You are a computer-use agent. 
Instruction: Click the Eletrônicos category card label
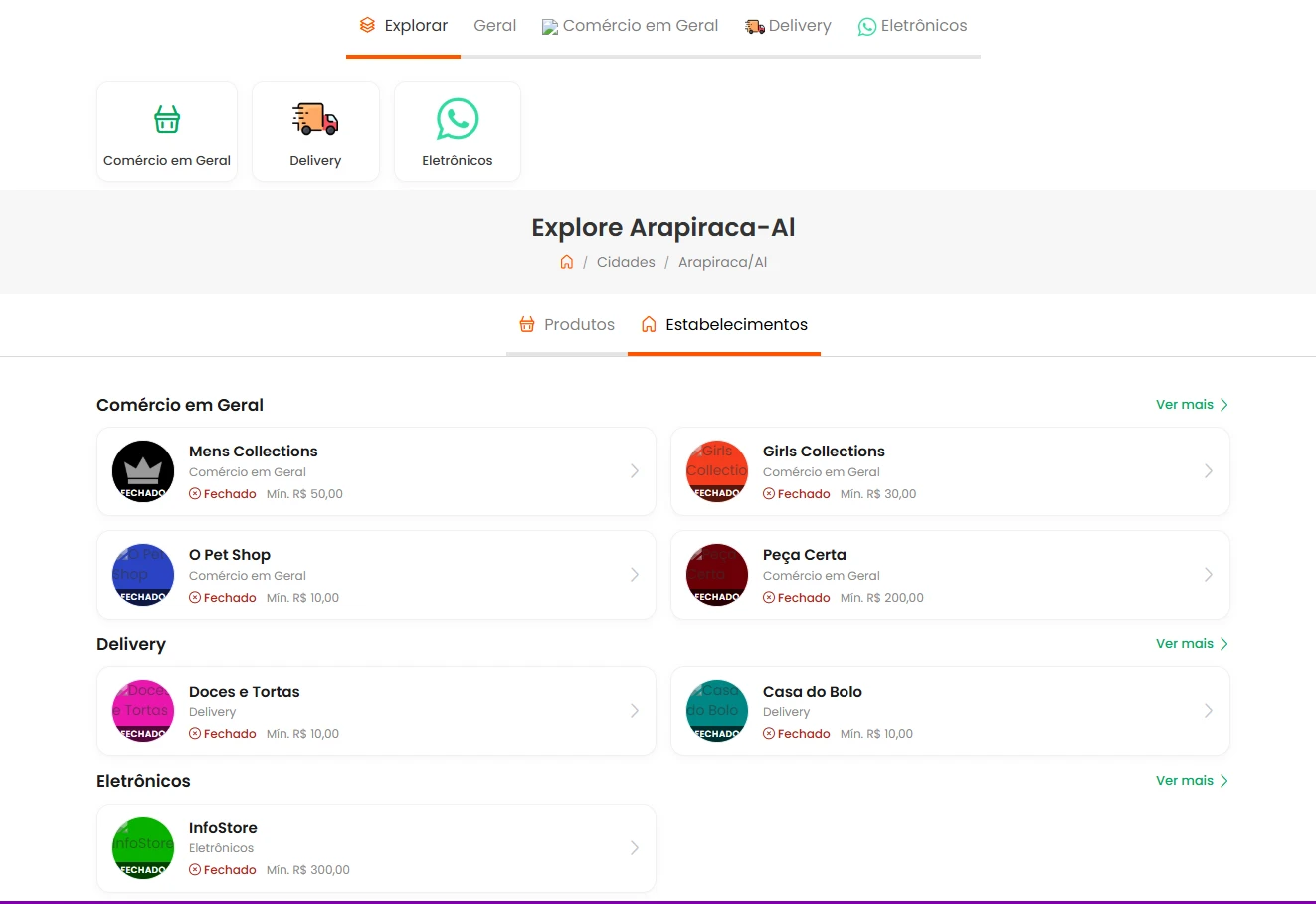click(x=458, y=160)
